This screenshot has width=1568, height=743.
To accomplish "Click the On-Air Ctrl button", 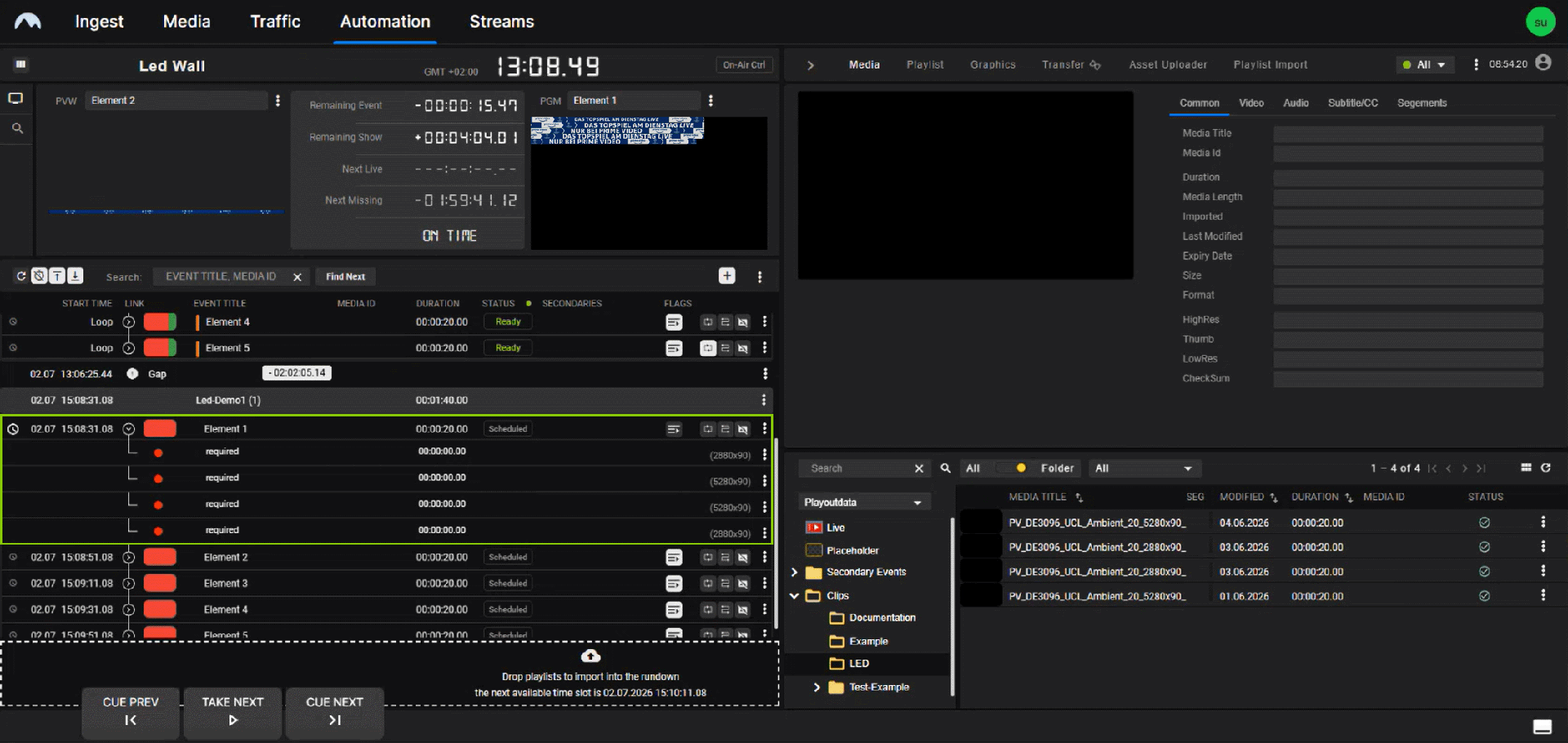I will click(x=744, y=65).
